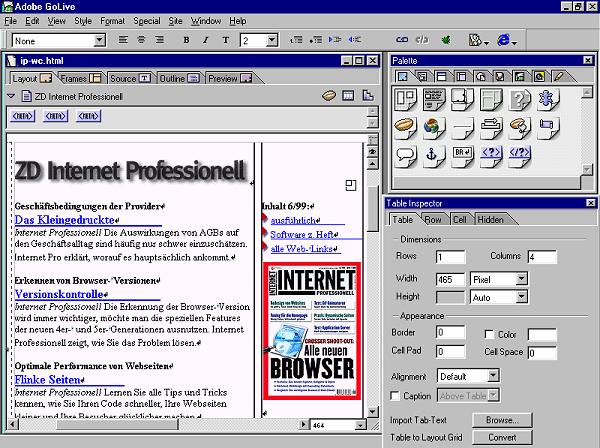Open JavaScript editor via coffee bean icon in document window
The width and height of the screenshot is (600, 448).
click(329, 96)
